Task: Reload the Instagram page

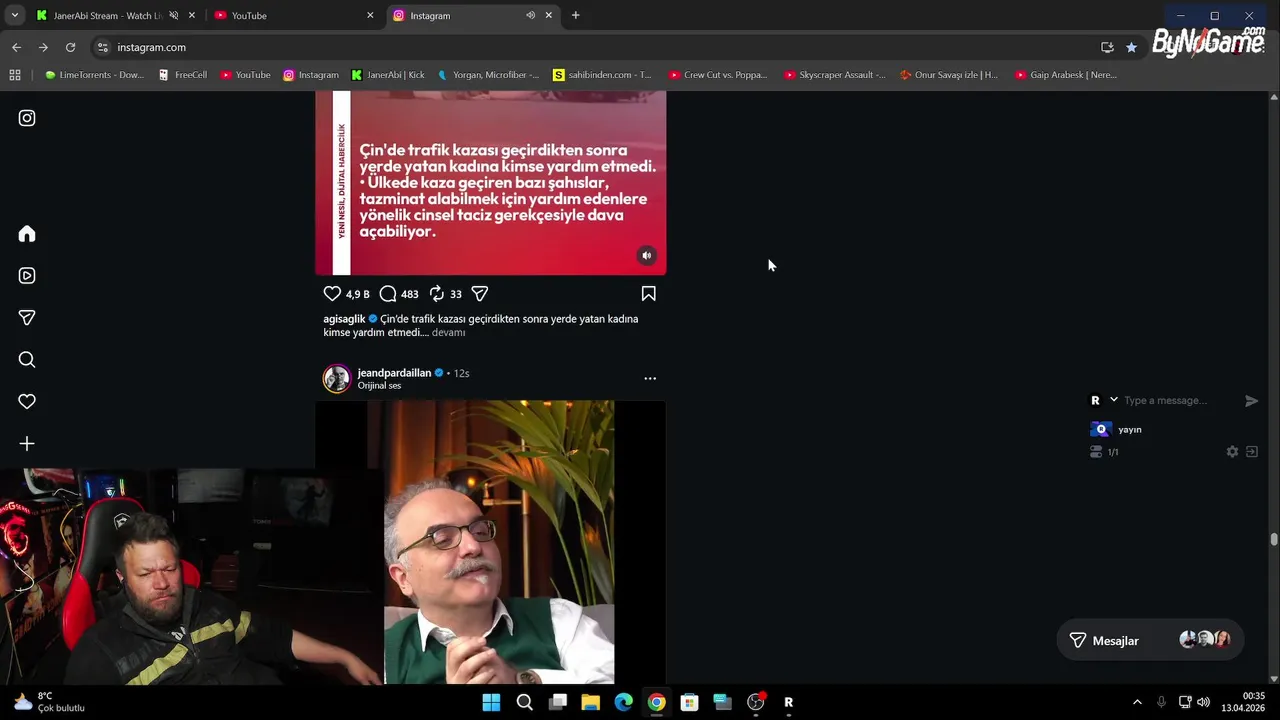Action: [70, 47]
